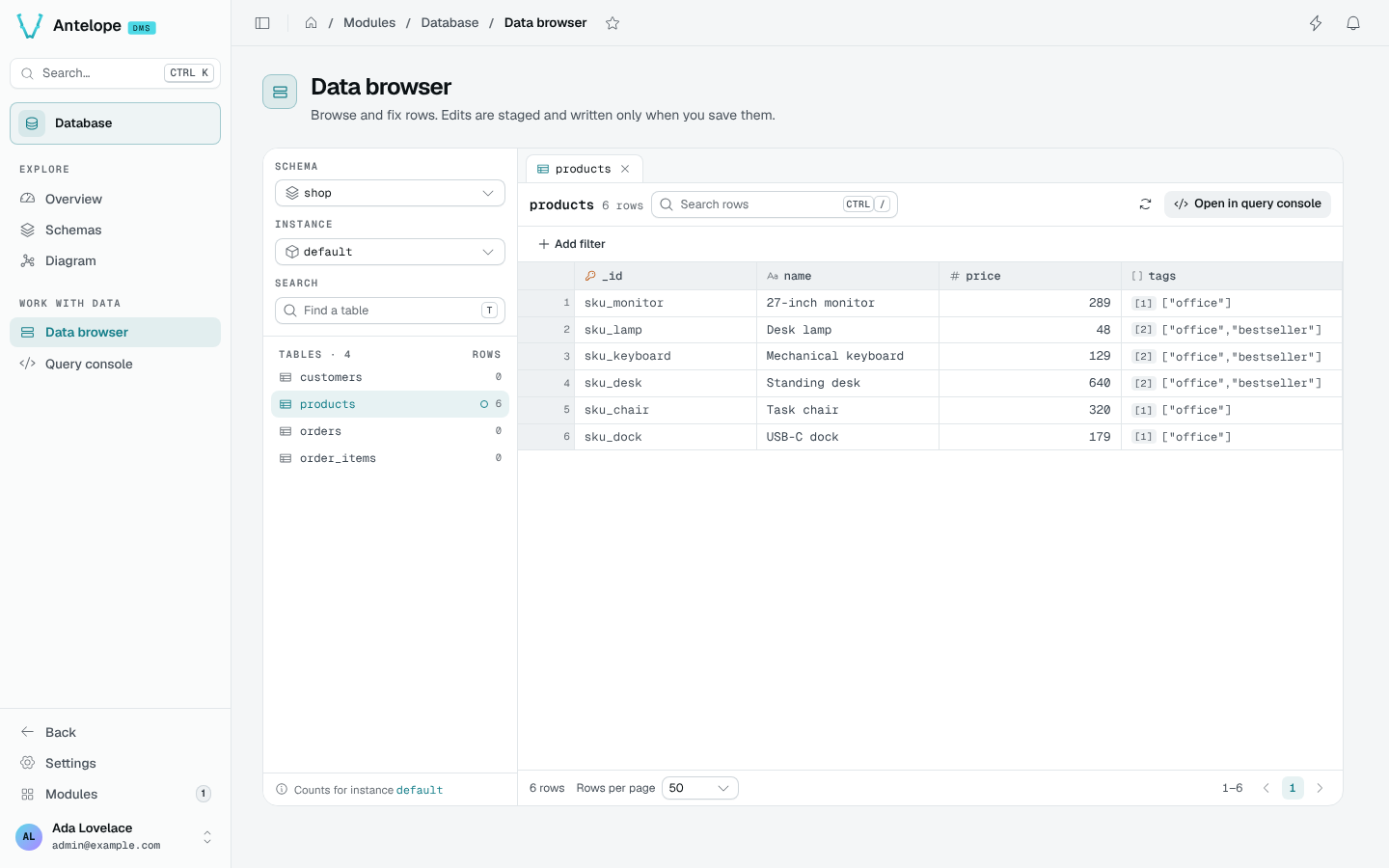The image size is (1389, 868).
Task: Click the global Search box
Action: click(115, 73)
